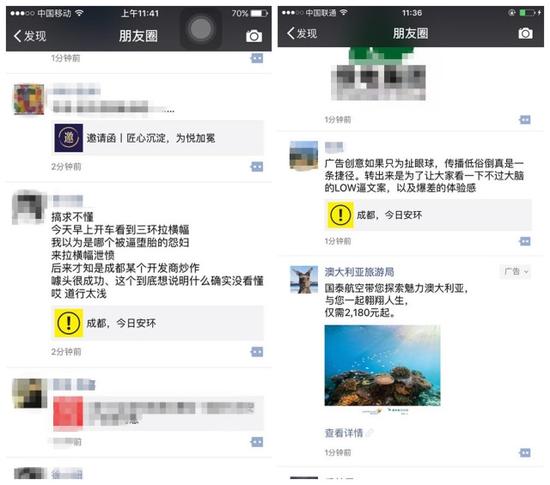The height and width of the screenshot is (485, 550).
Task: Open comment menu under 搞求不懂 post
Action: (x=257, y=352)
